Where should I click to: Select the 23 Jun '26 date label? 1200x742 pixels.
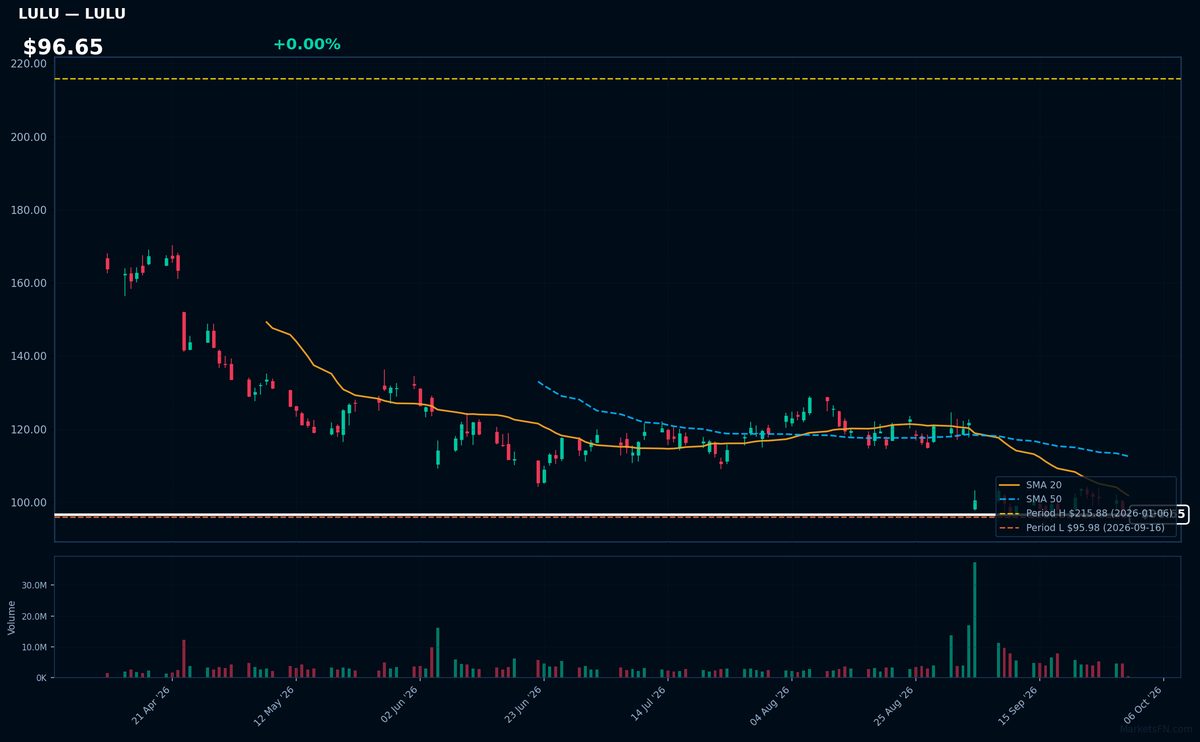click(523, 705)
